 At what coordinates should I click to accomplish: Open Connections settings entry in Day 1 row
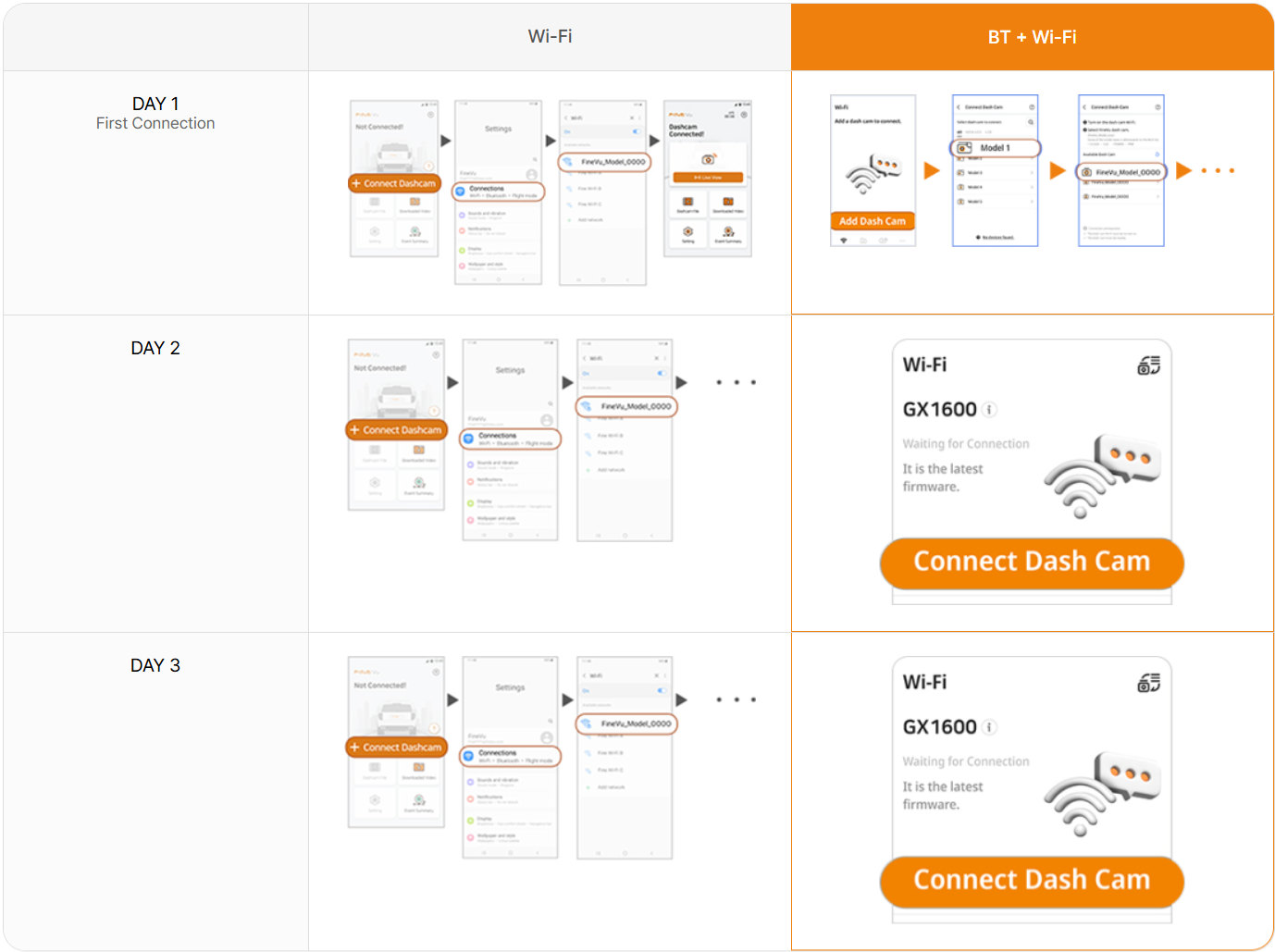pos(499,192)
